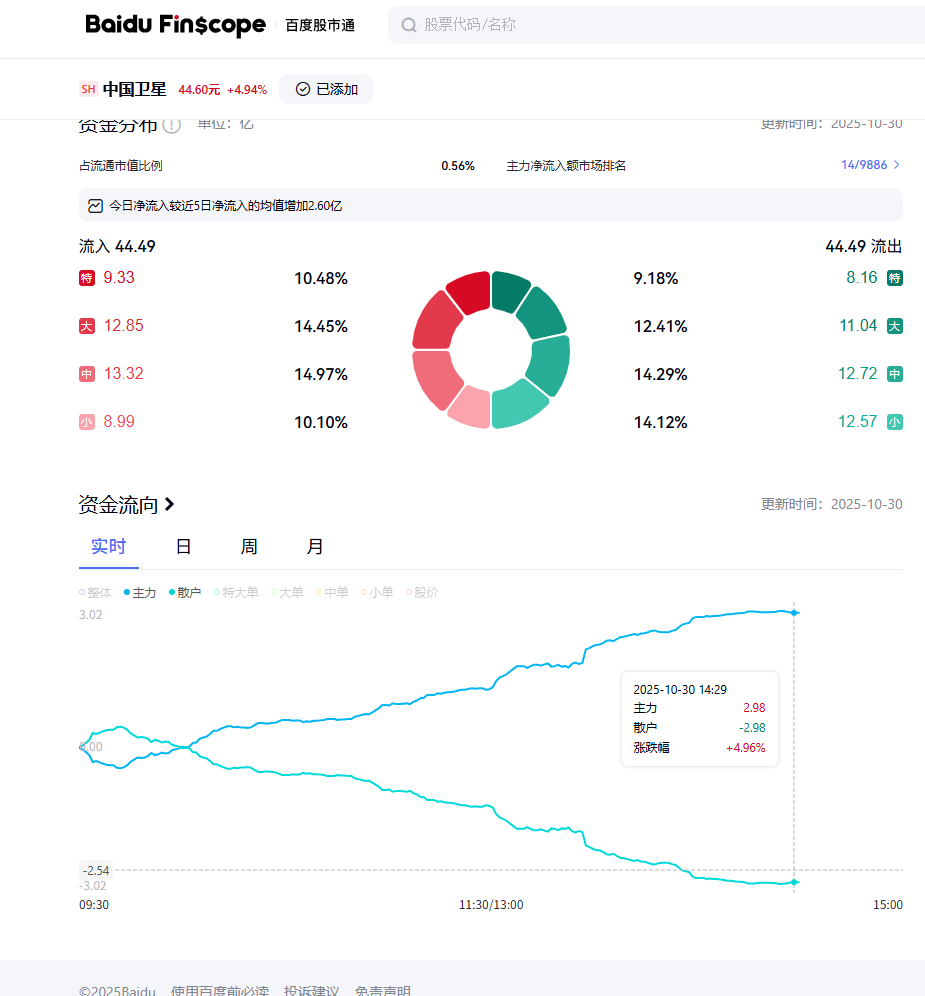Click the 13.32 medium inflow value

click(x=124, y=374)
